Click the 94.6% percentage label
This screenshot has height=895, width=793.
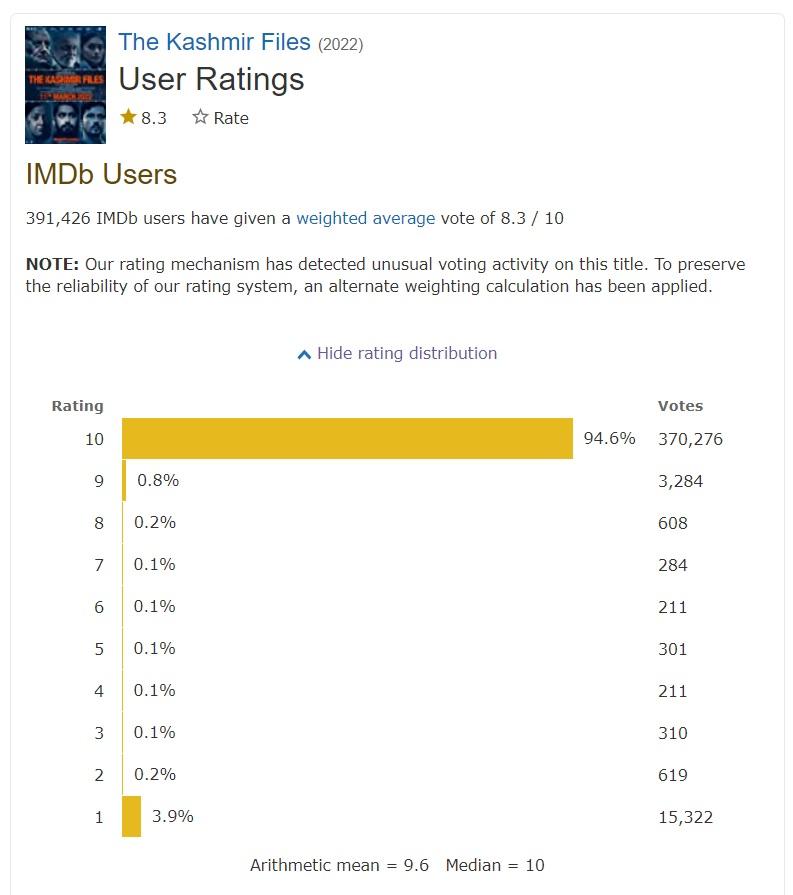(609, 439)
